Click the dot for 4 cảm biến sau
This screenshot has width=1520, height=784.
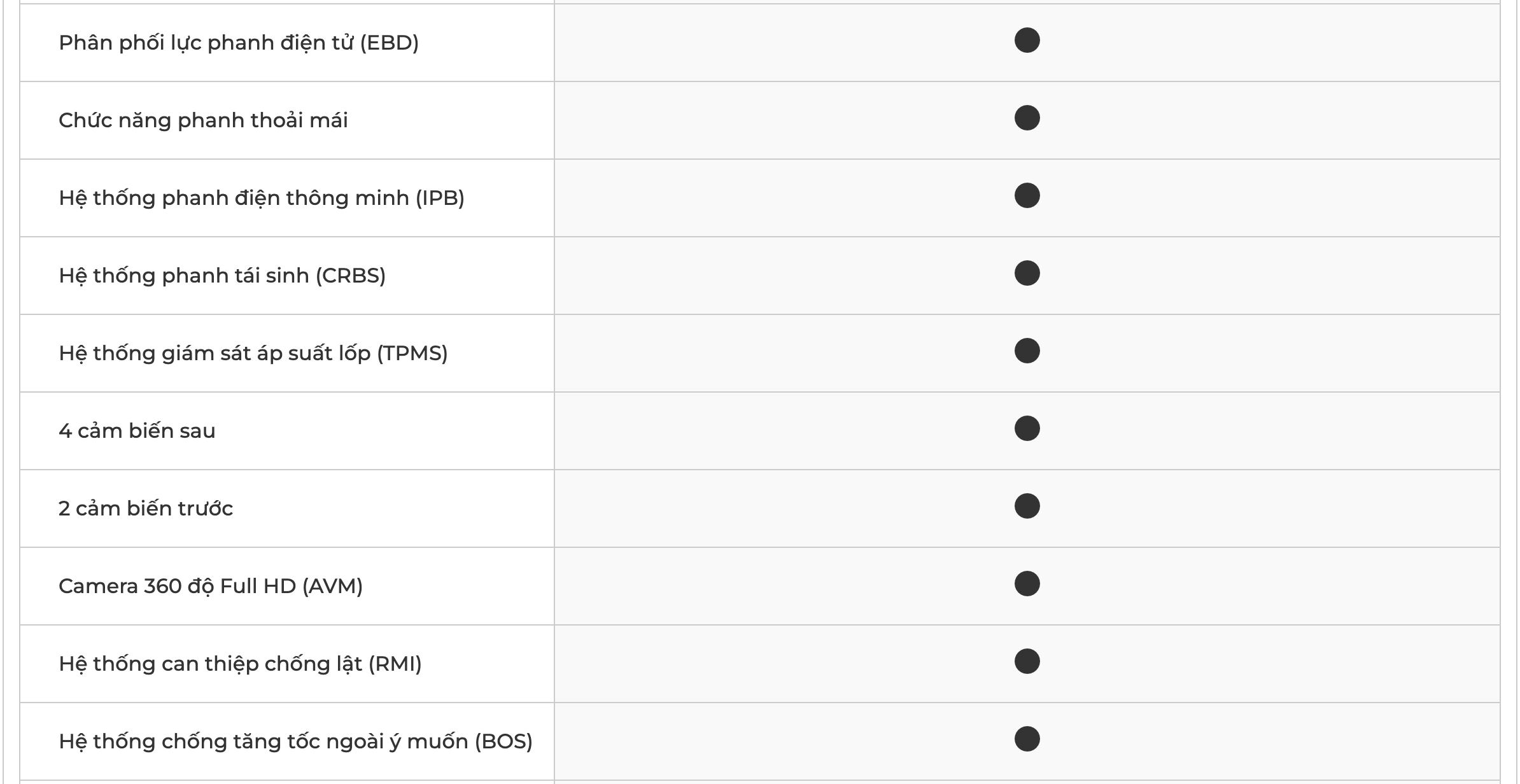click(1027, 428)
